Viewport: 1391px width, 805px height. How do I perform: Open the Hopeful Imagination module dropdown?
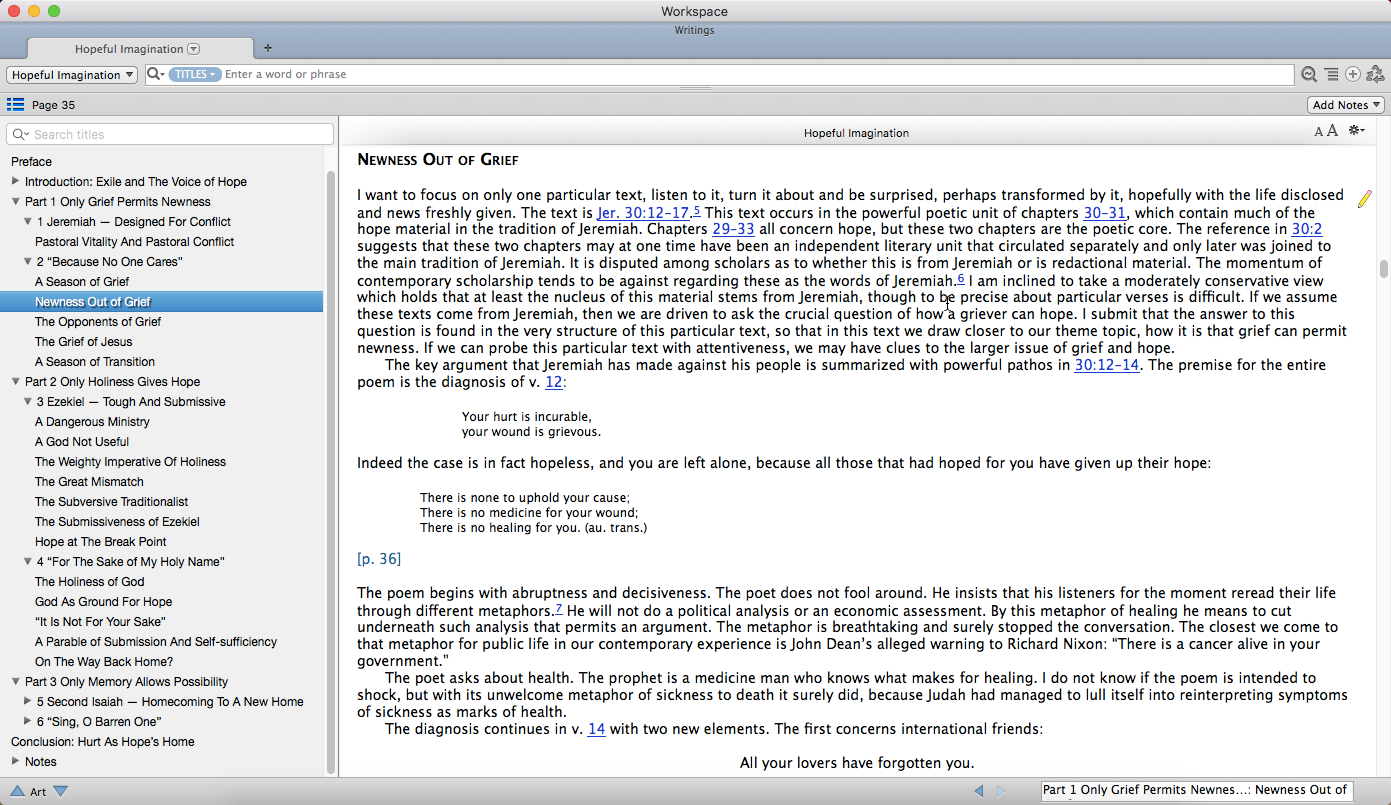[x=73, y=75]
